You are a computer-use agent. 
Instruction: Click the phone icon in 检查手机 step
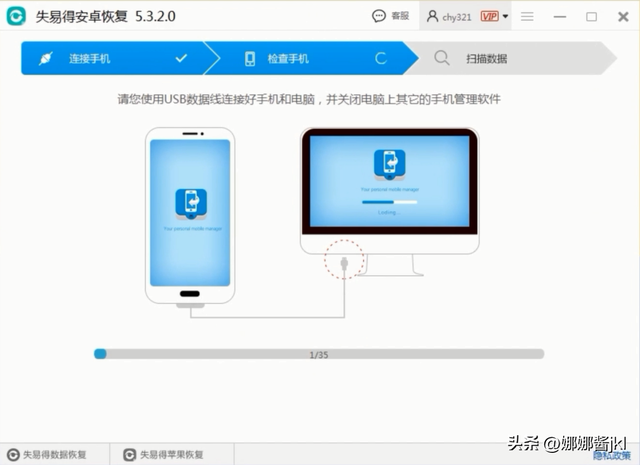(x=250, y=59)
